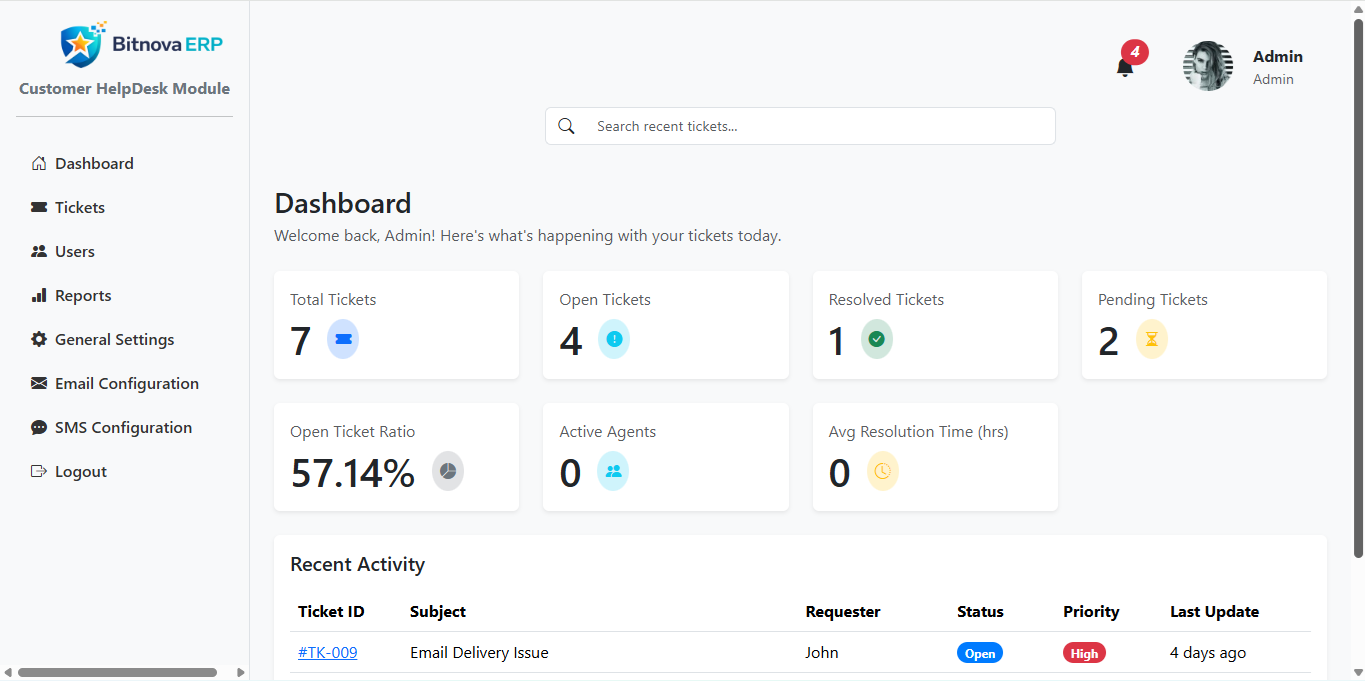1365x681 pixels.
Task: Open Reports from the sidebar
Action: [x=82, y=296]
